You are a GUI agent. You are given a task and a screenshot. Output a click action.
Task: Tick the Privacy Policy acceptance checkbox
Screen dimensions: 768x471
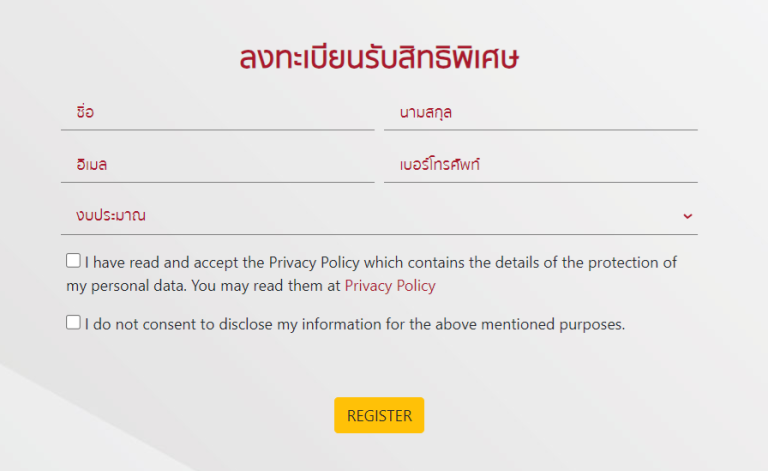[x=73, y=260]
